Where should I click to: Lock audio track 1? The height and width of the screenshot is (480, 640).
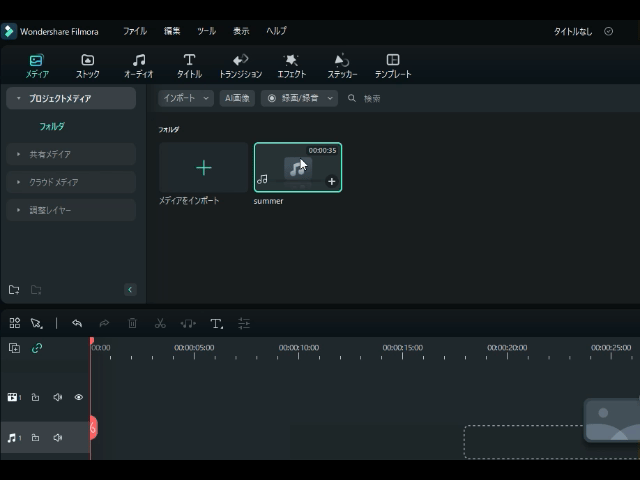click(x=36, y=438)
